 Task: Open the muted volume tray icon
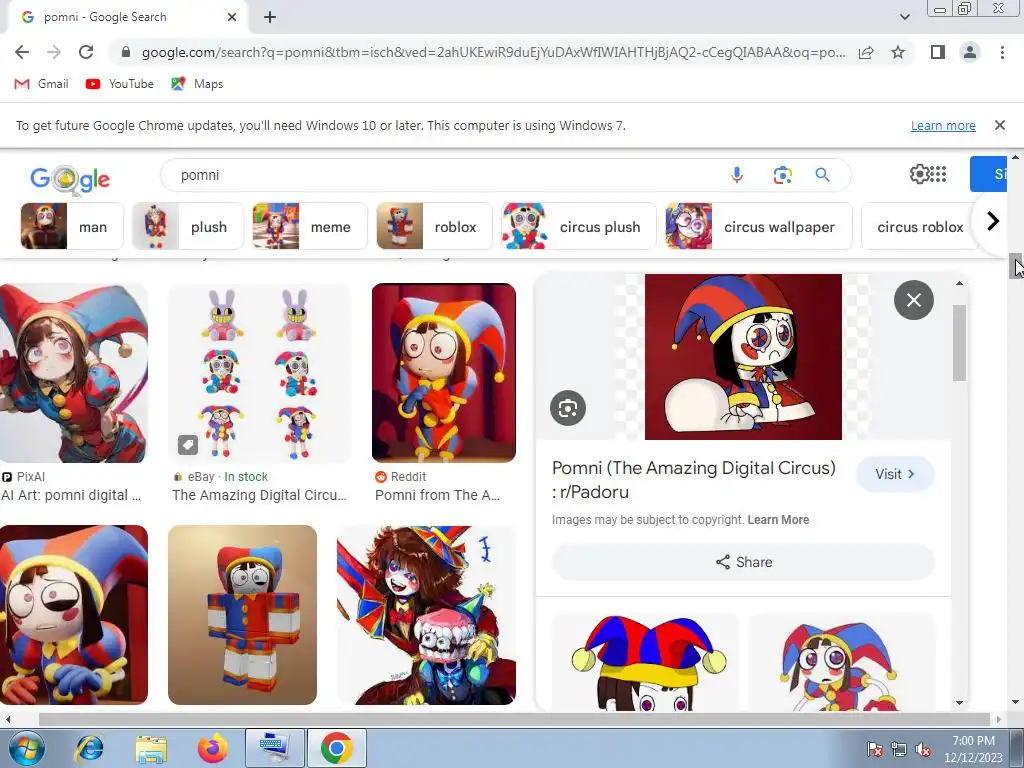[x=923, y=750]
